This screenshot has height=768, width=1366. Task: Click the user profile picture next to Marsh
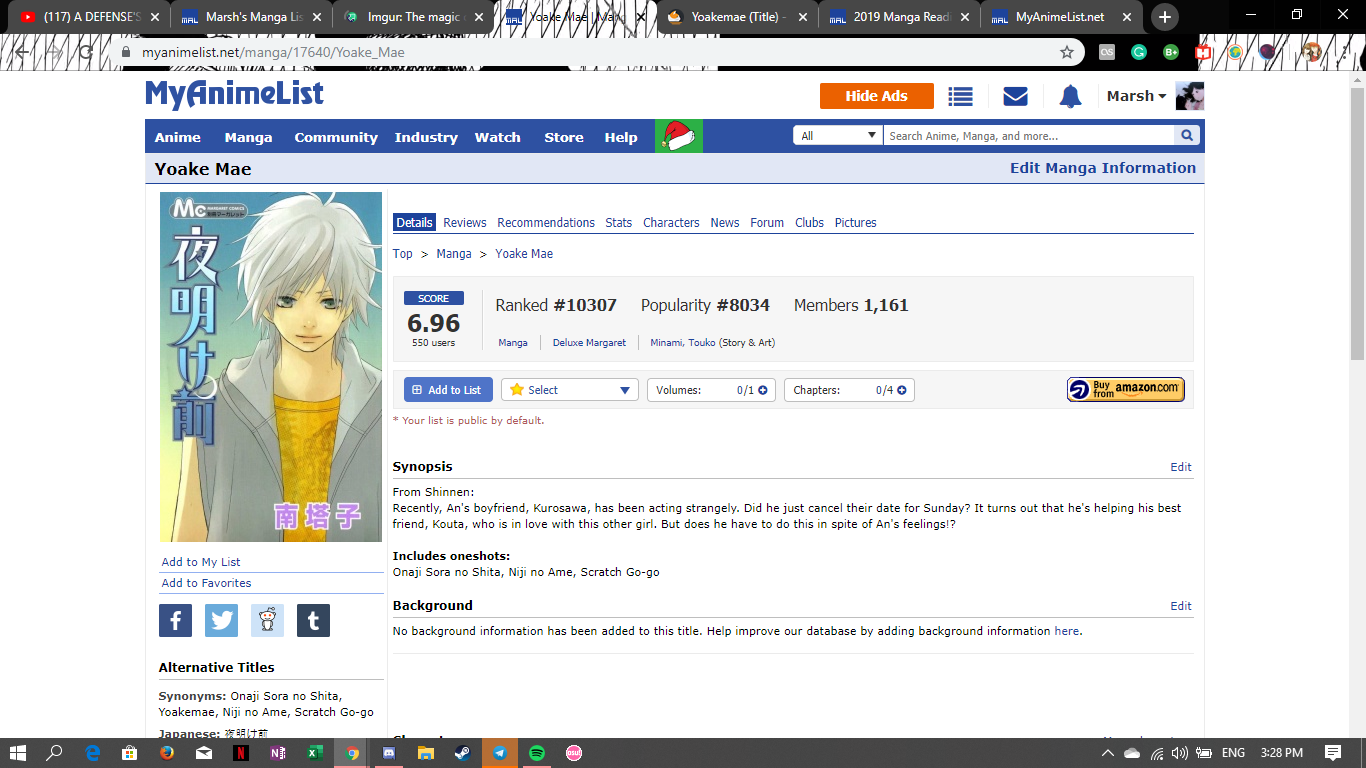(1189, 96)
